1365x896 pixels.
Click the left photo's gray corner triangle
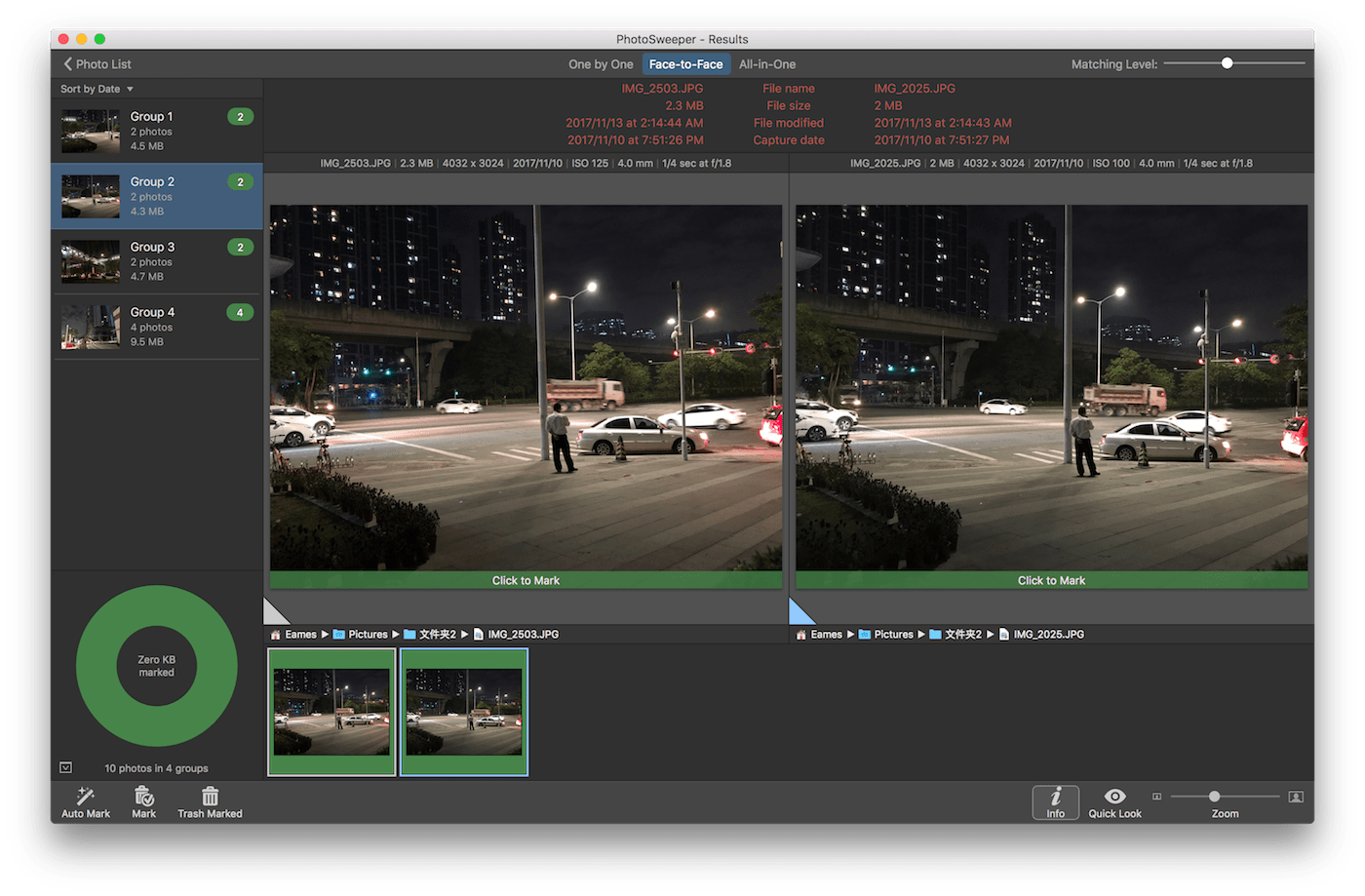[274, 614]
